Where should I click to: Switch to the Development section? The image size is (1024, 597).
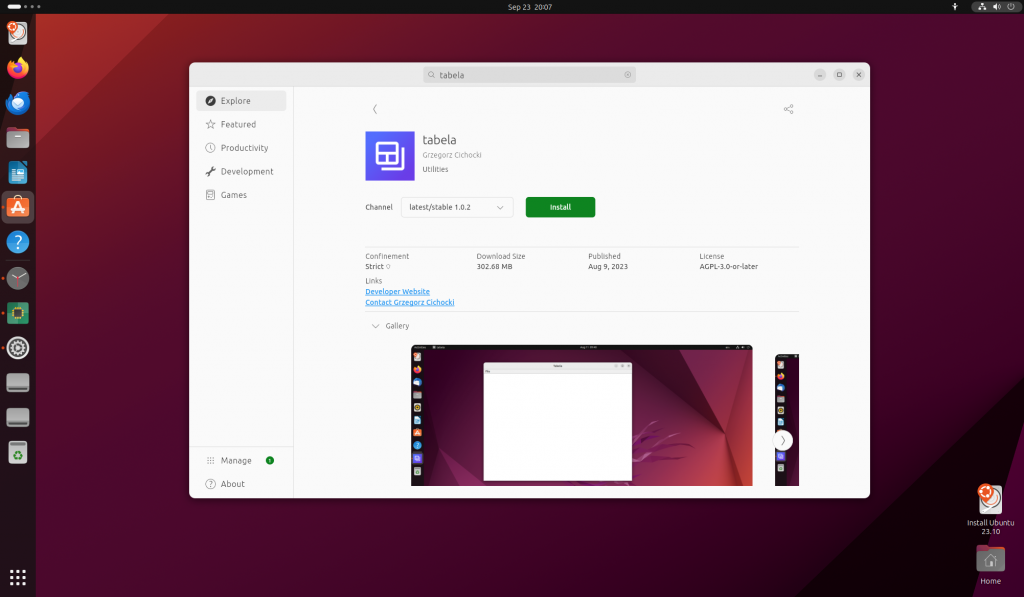pos(241,171)
